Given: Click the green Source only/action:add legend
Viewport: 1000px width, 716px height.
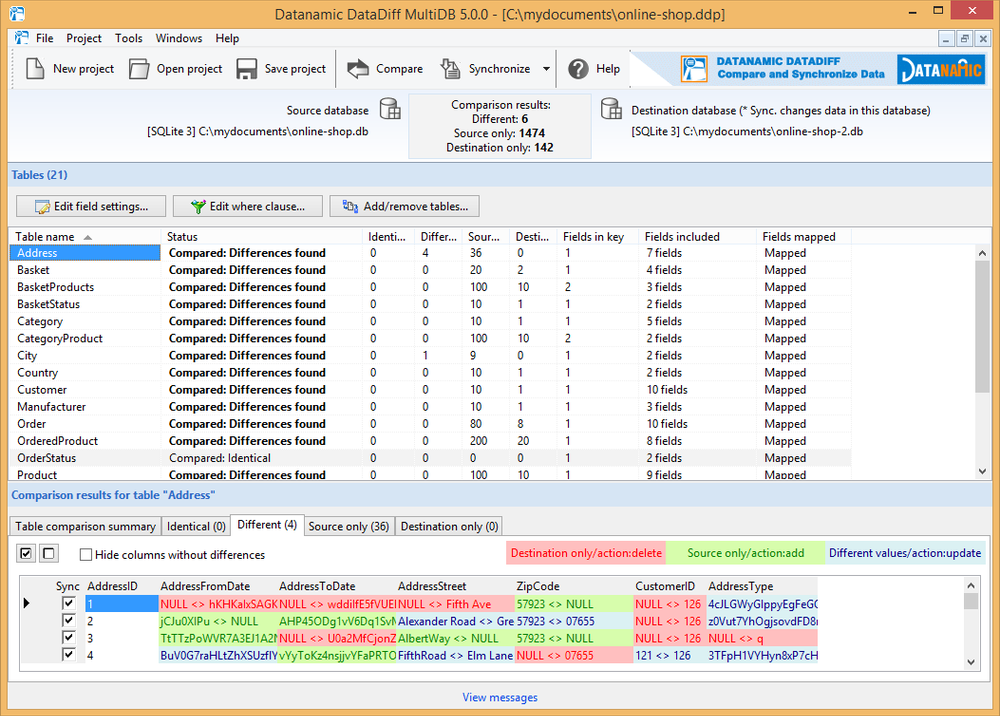Looking at the screenshot, I should coord(745,553).
